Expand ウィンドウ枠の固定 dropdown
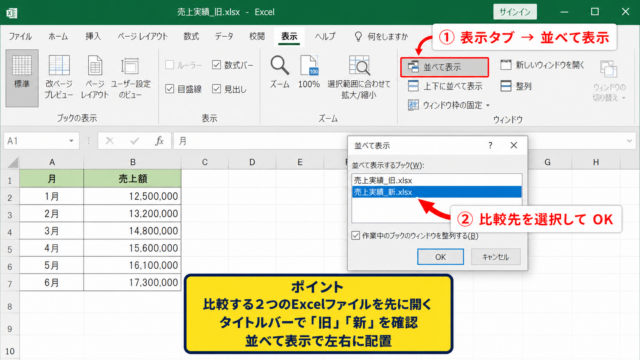 [488, 105]
